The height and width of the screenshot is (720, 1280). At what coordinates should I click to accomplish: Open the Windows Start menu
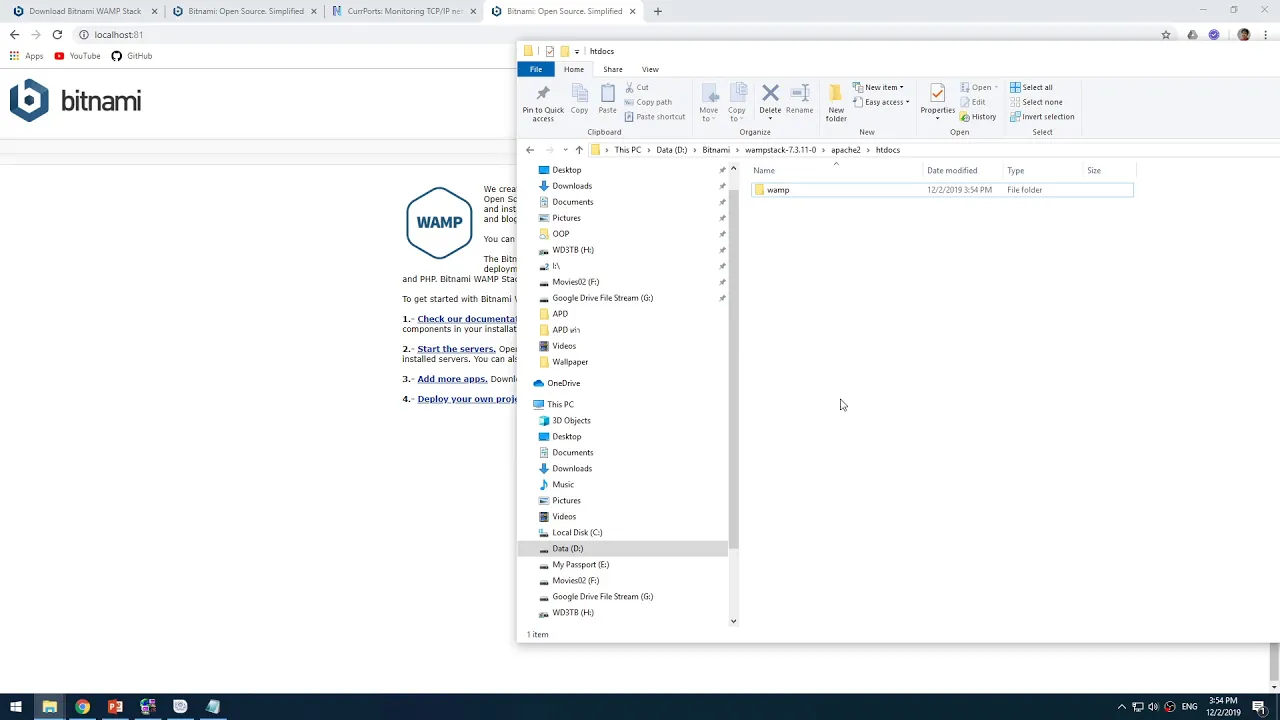(x=16, y=707)
